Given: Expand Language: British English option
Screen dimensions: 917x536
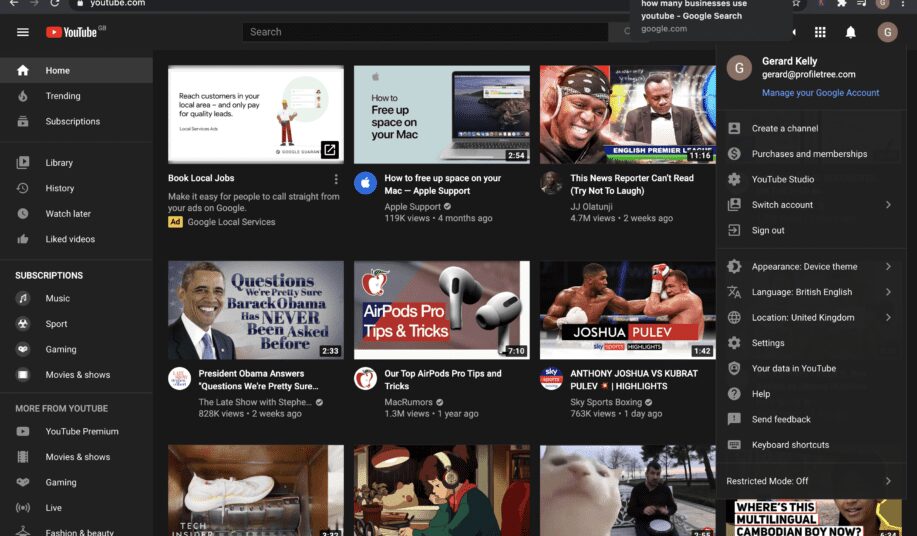Looking at the screenshot, I should (x=811, y=292).
